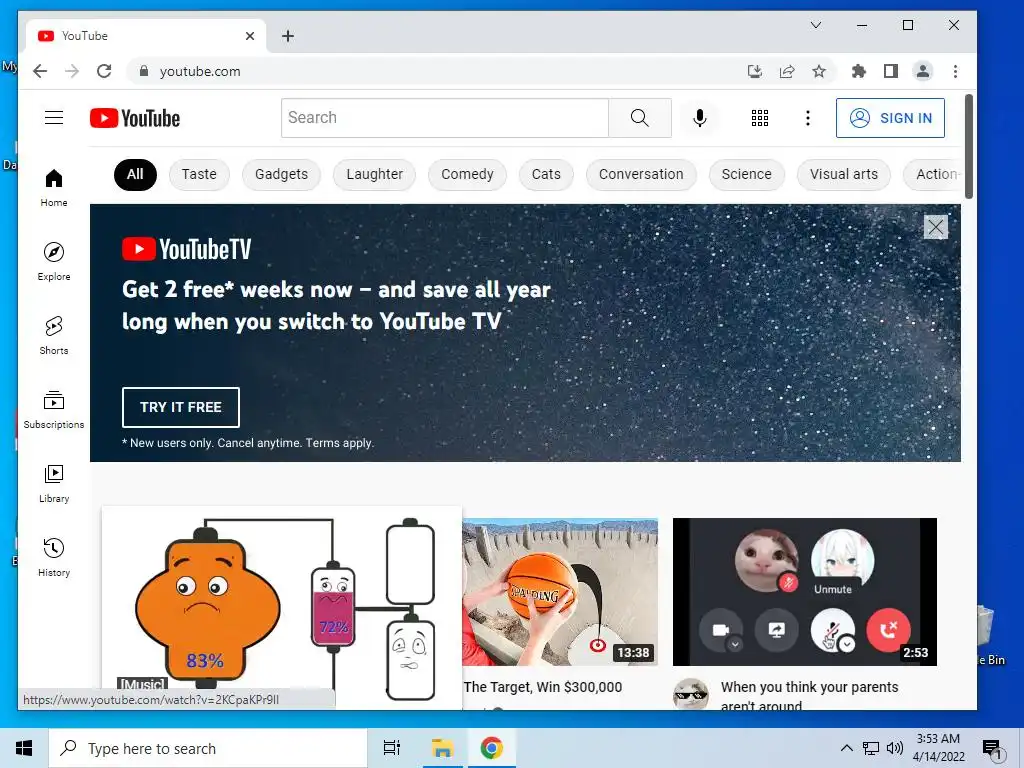
Task: Open the YouTube hamburger guide menu
Action: (x=54, y=118)
